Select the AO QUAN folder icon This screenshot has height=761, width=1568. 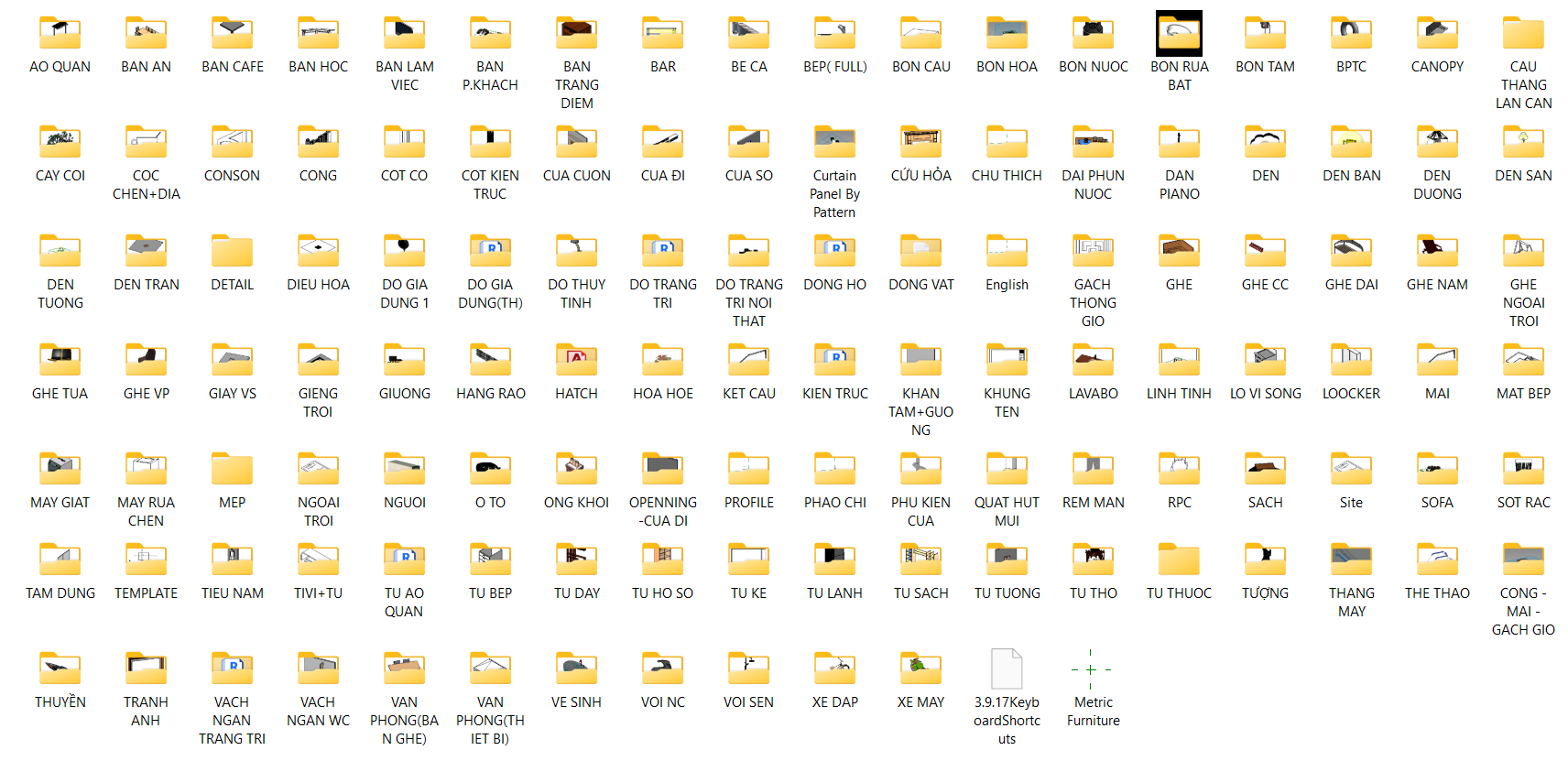(x=60, y=34)
